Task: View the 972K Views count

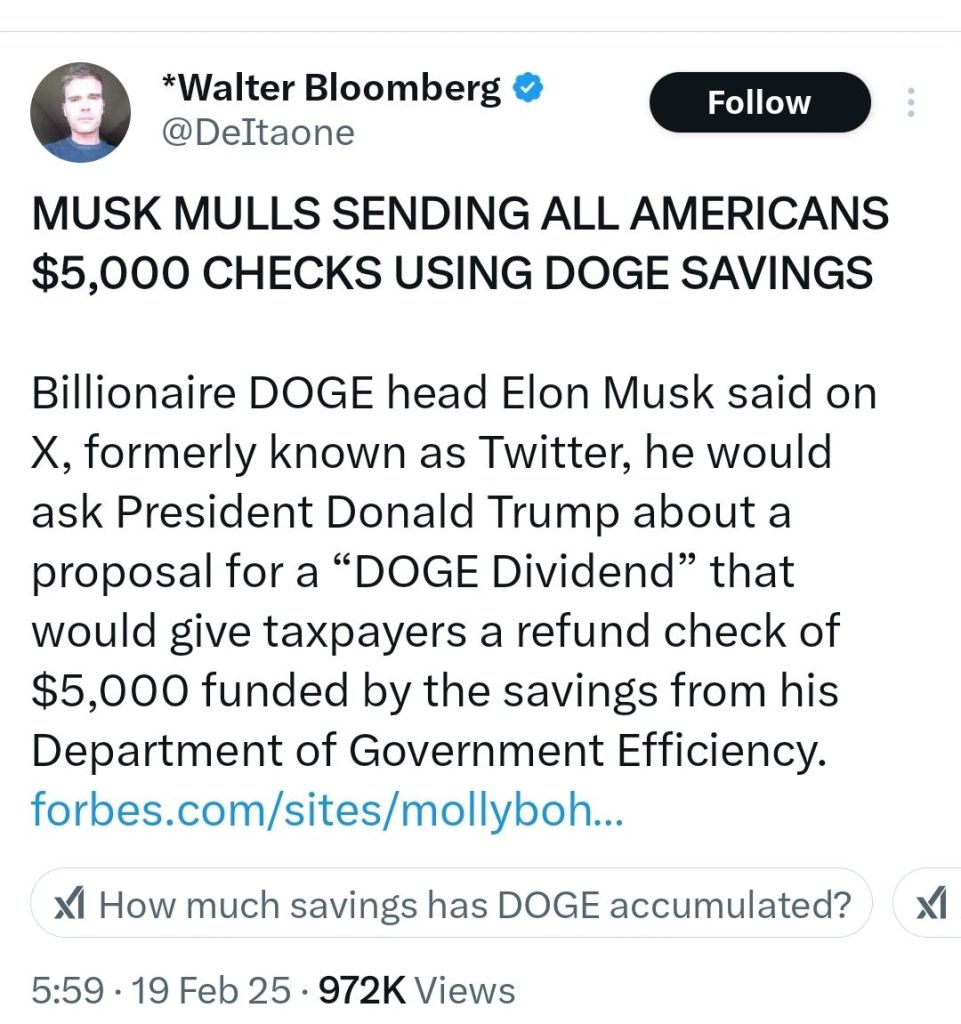Action: pos(416,990)
